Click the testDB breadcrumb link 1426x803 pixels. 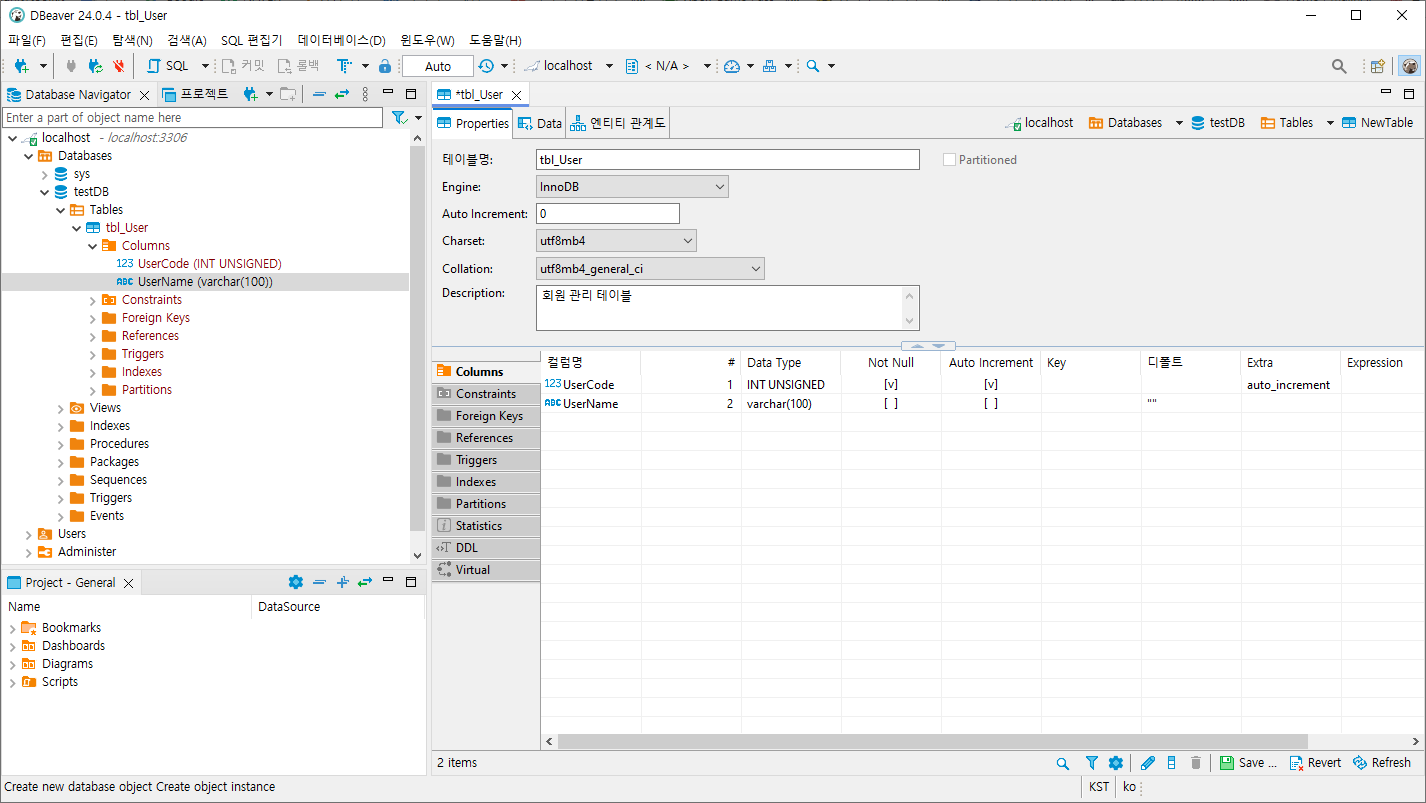[1217, 123]
